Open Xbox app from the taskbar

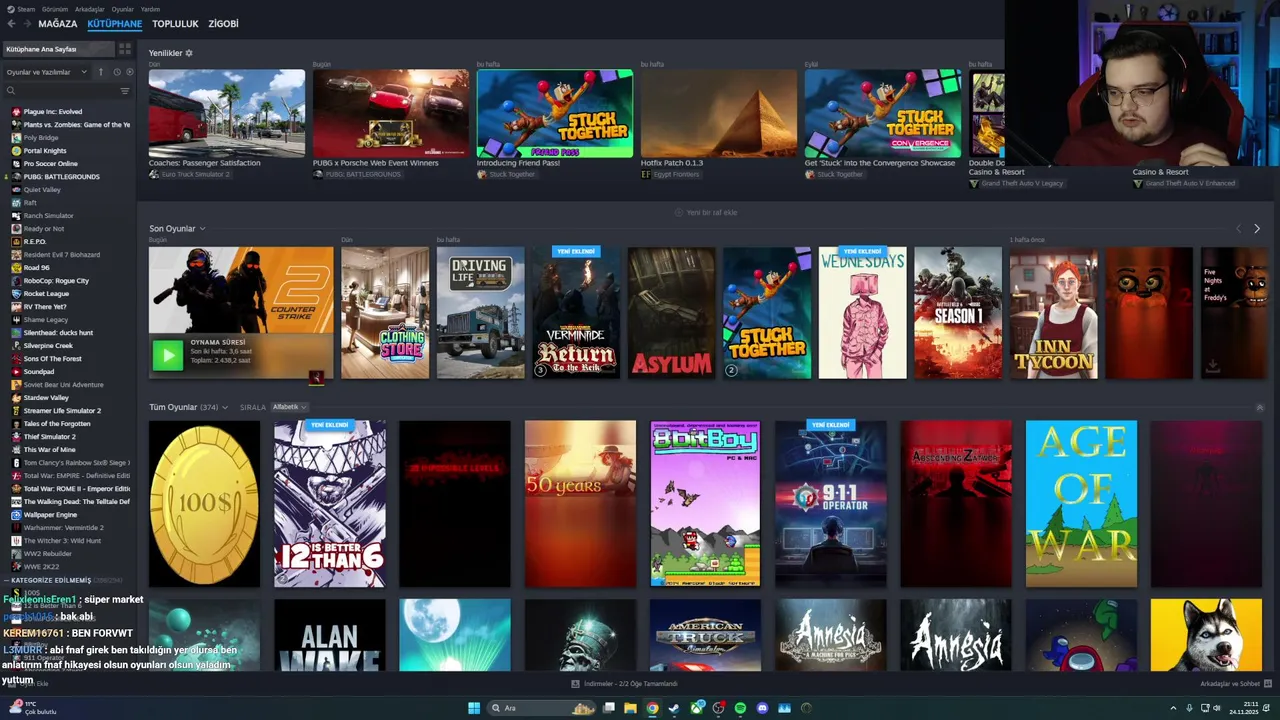coord(696,708)
